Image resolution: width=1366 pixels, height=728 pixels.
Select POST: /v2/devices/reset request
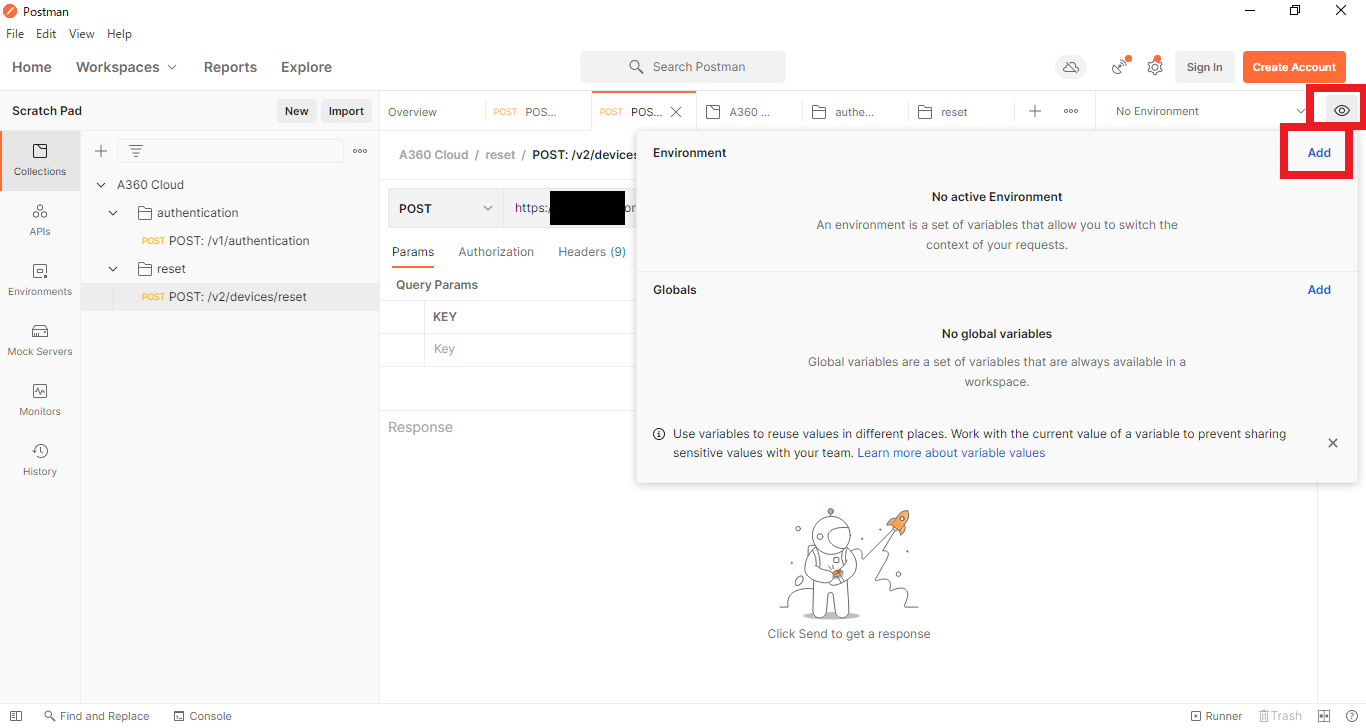click(x=238, y=297)
